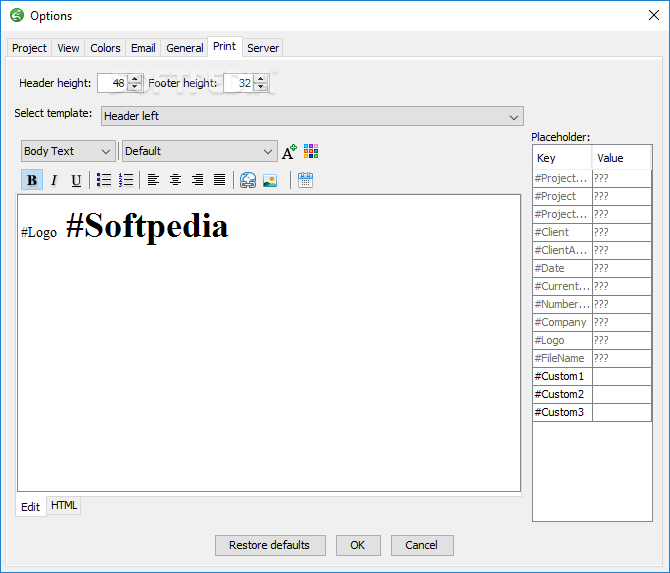Switch to the Email tab
Screen dimensions: 670x573
(143, 48)
